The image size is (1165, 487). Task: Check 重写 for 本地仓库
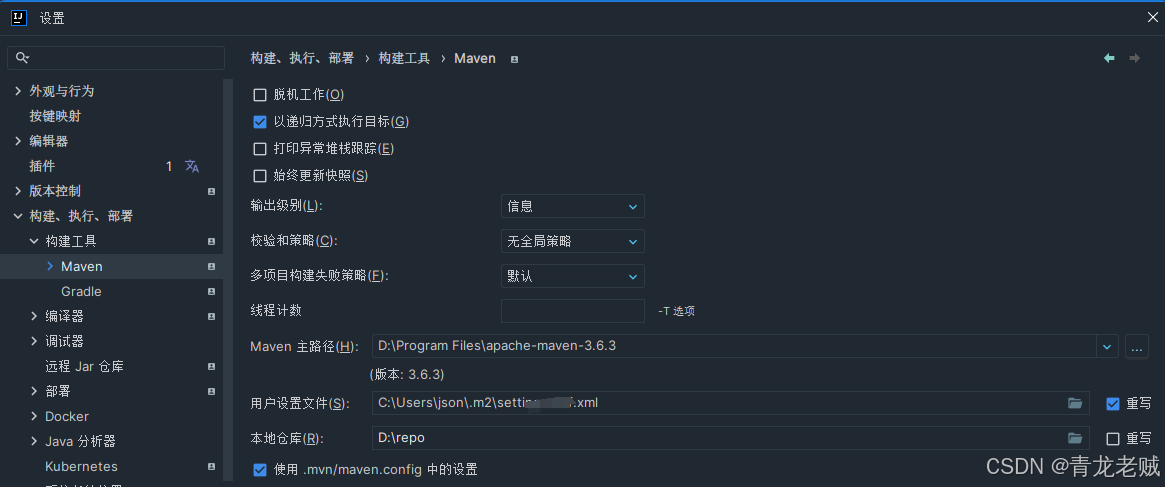tap(1113, 439)
